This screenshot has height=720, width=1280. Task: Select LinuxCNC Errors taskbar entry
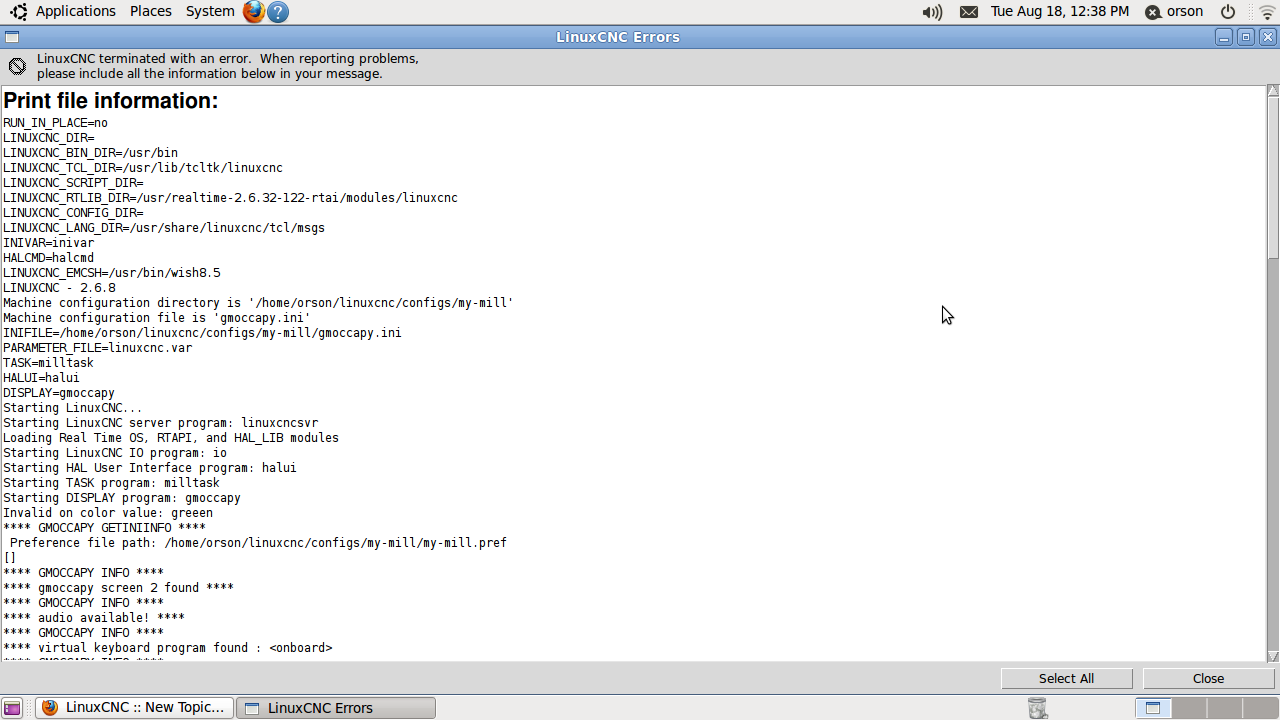336,708
